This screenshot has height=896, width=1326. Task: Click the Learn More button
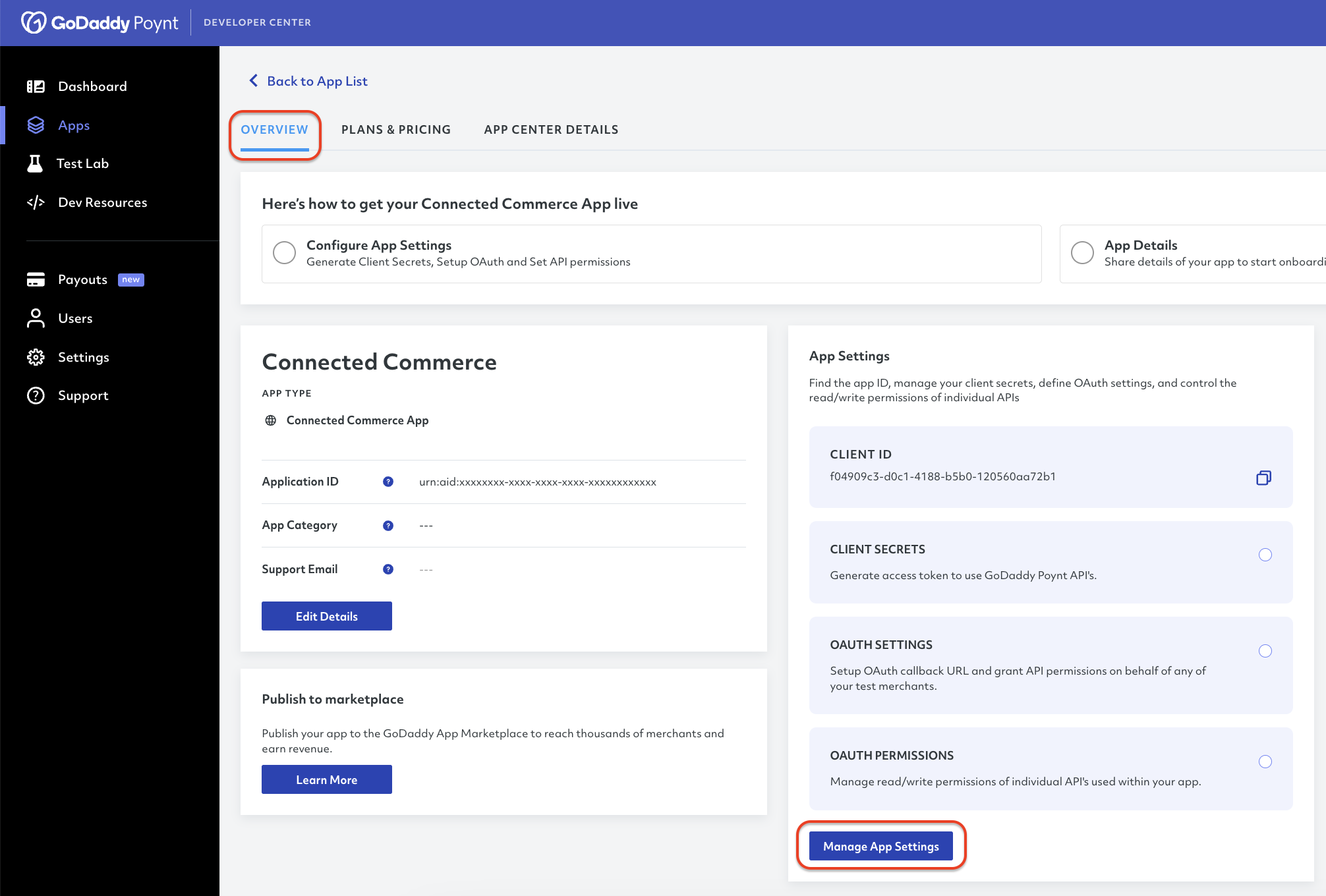326,779
